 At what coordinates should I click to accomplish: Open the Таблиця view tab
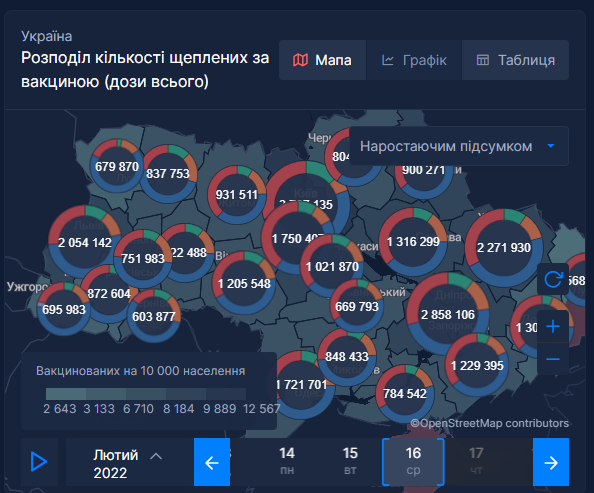pyautogui.click(x=516, y=60)
